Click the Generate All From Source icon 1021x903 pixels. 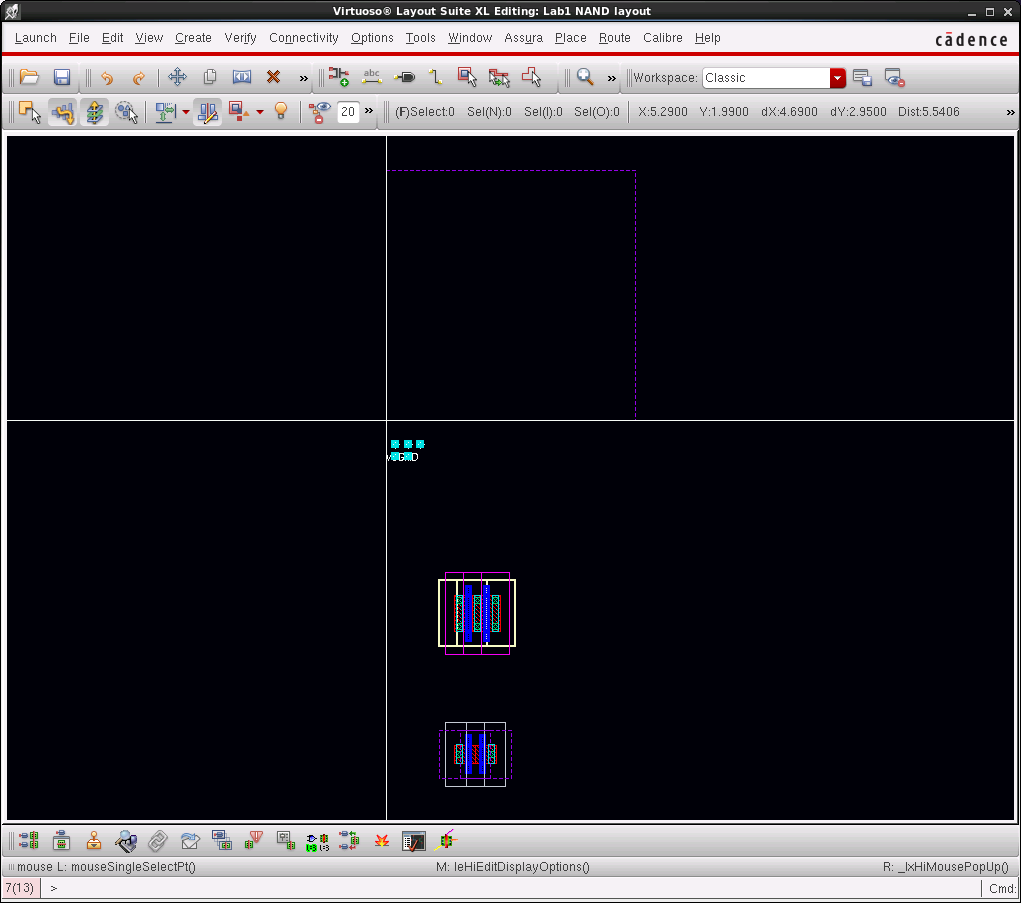(29, 840)
